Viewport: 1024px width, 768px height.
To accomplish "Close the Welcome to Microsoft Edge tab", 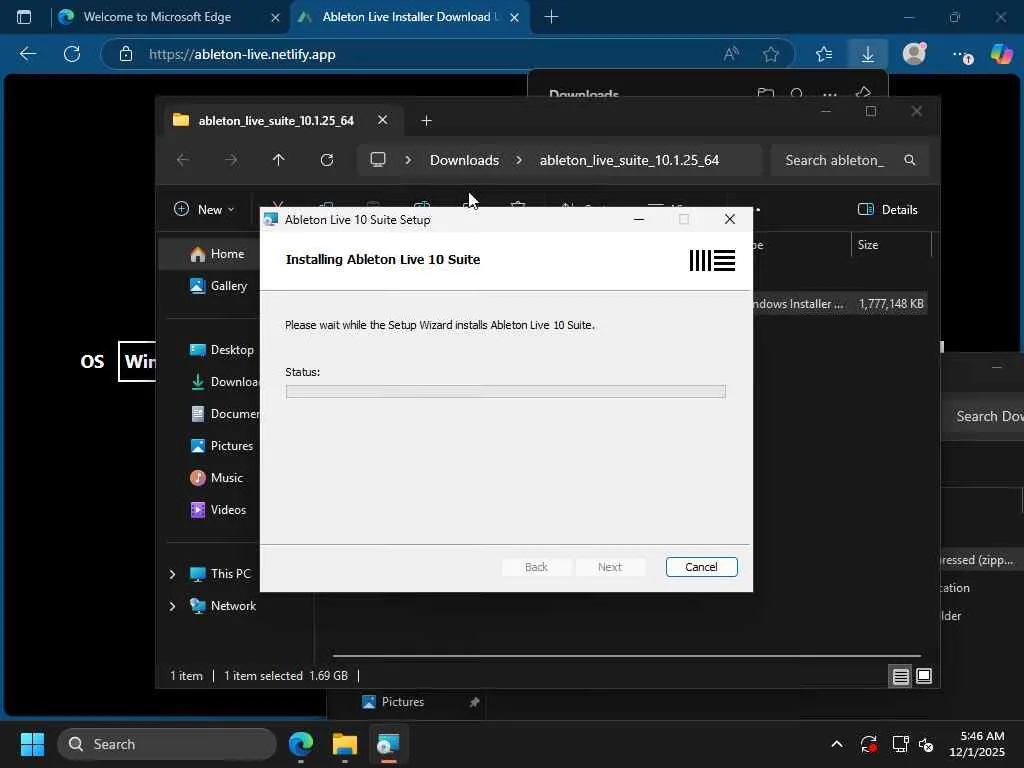I will tap(276, 18).
